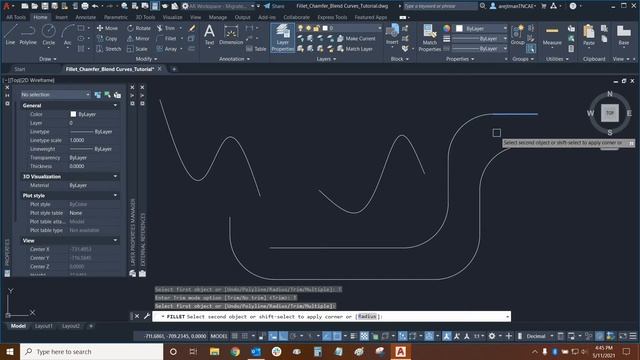This screenshot has width=640, height=360.
Task: Click the object color wheel icon
Action: point(447,29)
